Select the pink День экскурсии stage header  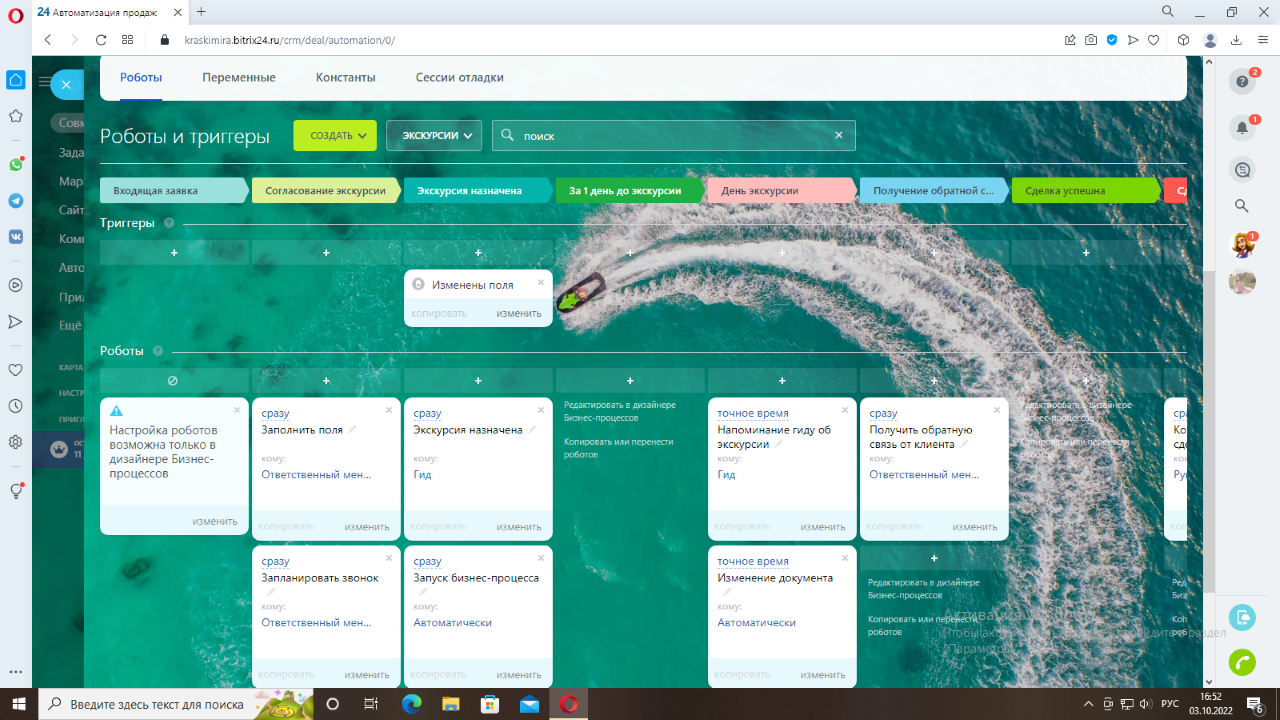coord(782,190)
